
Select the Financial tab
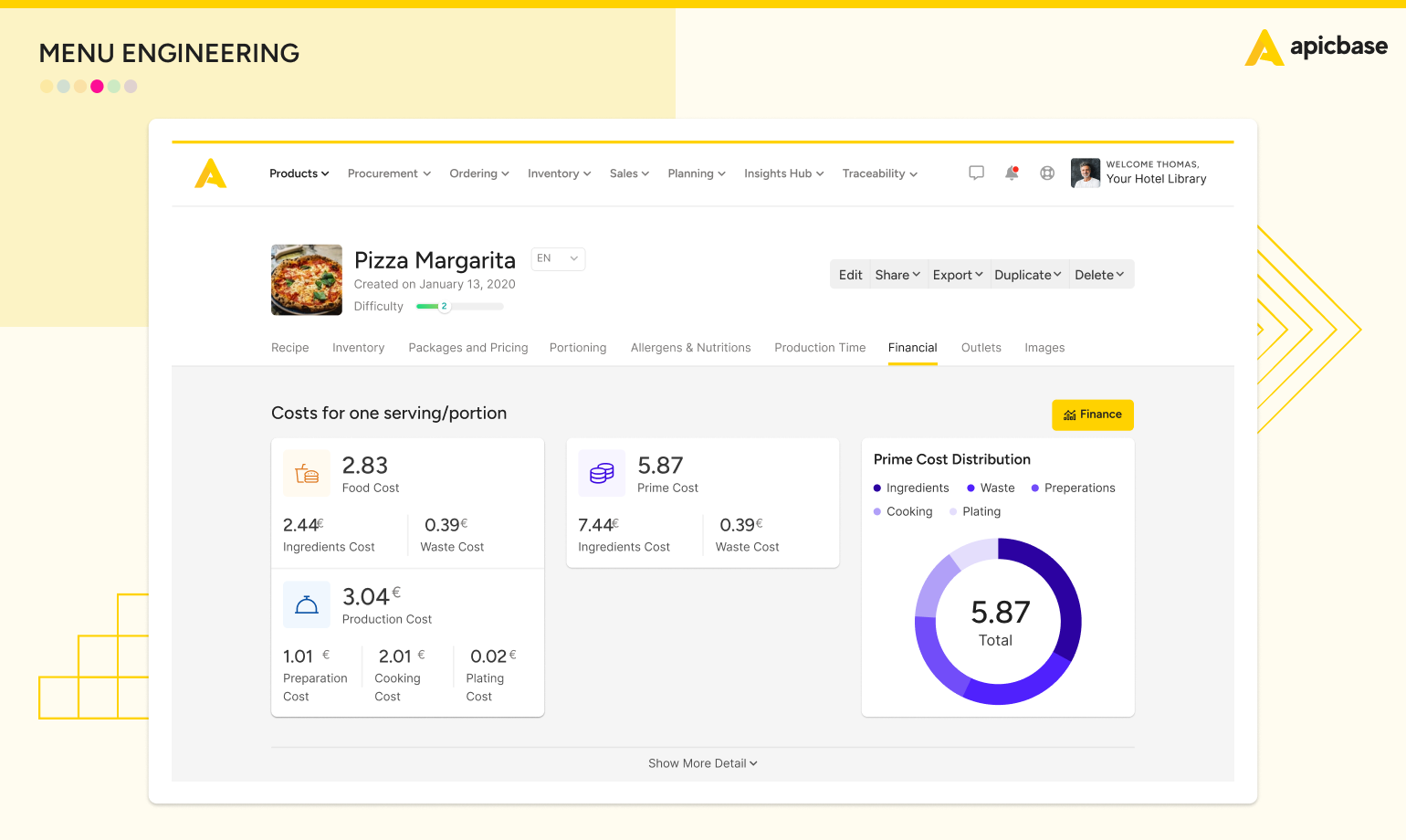click(913, 348)
